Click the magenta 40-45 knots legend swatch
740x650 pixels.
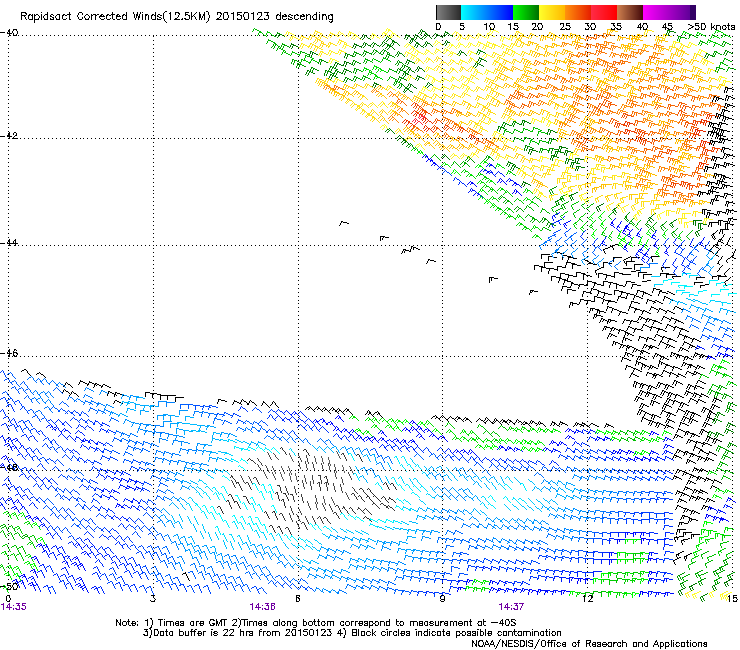click(656, 12)
